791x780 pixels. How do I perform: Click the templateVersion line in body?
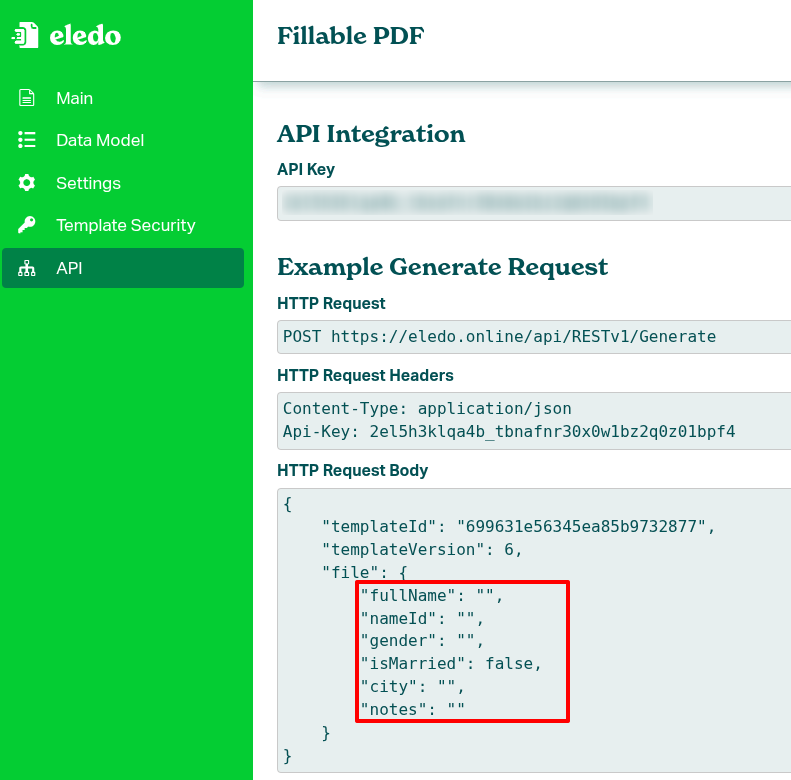tap(421, 549)
